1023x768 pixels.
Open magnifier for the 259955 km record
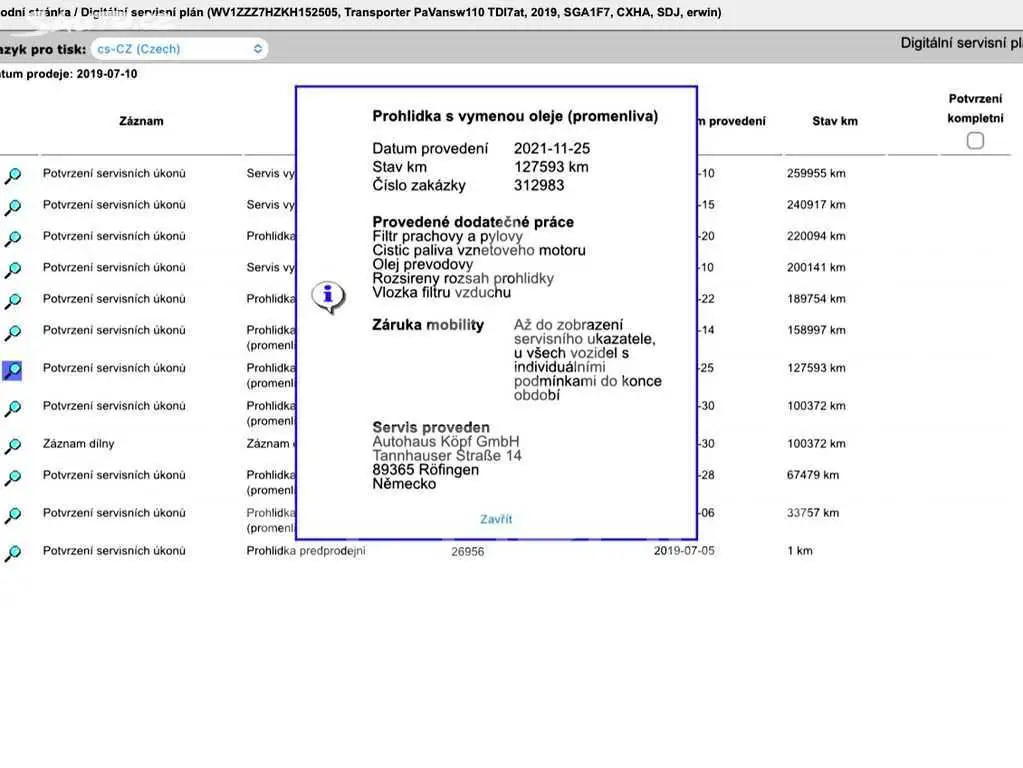[12, 175]
